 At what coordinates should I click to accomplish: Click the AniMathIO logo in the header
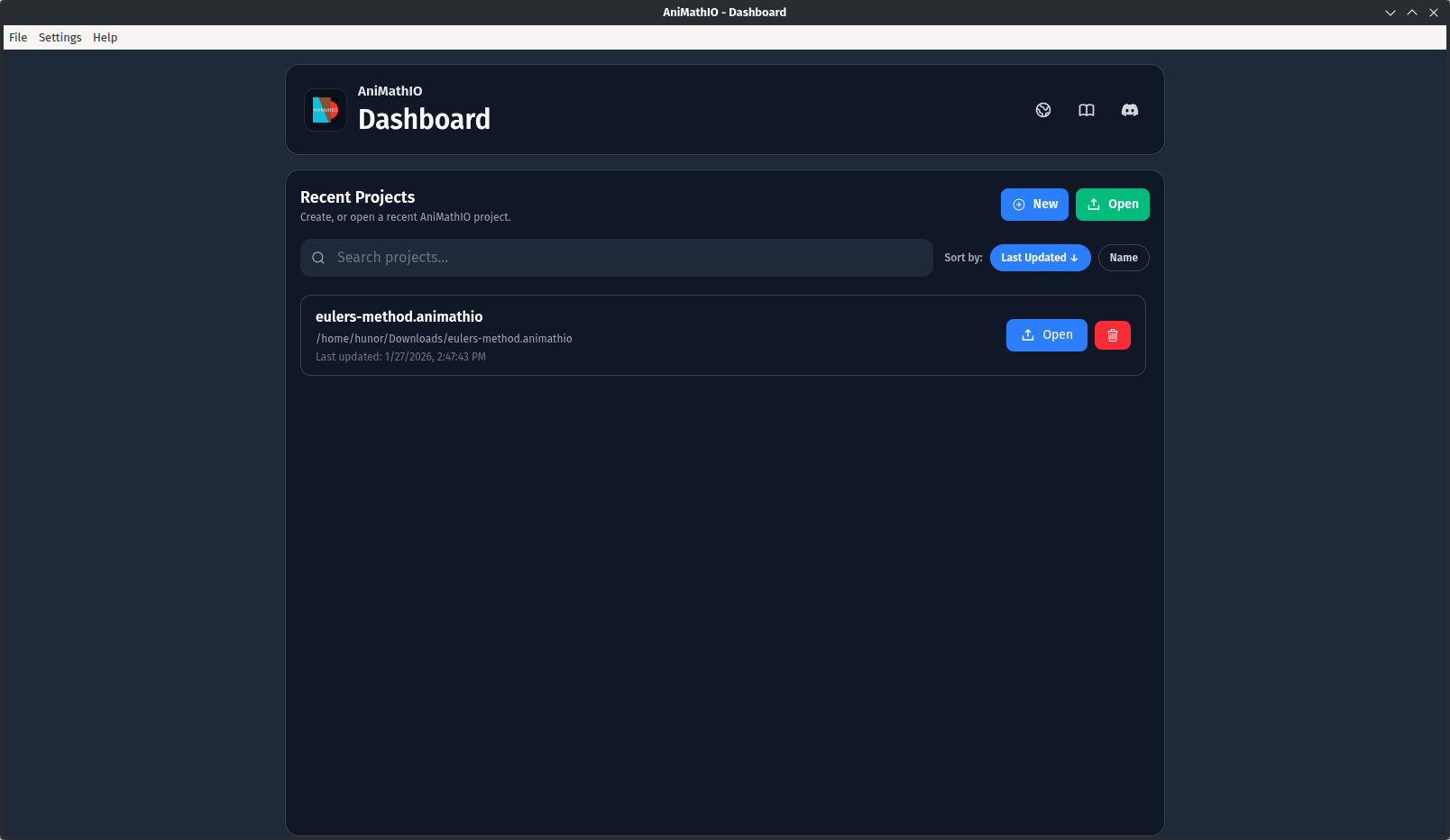[x=325, y=110]
